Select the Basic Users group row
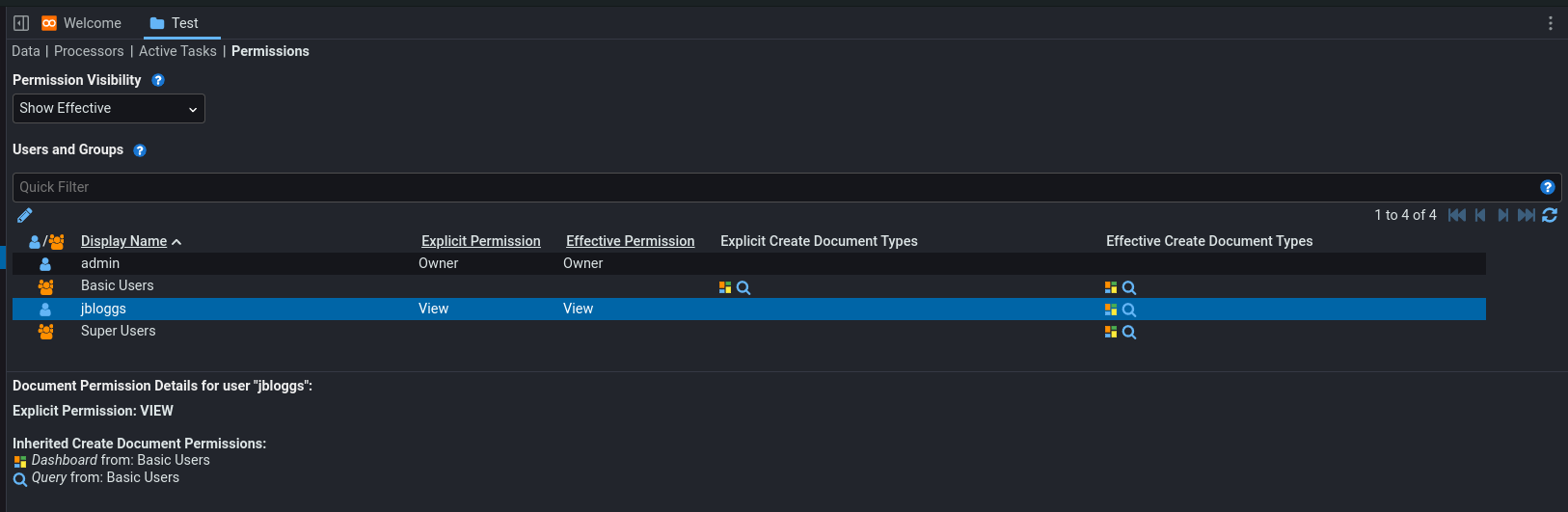 pyautogui.click(x=118, y=286)
